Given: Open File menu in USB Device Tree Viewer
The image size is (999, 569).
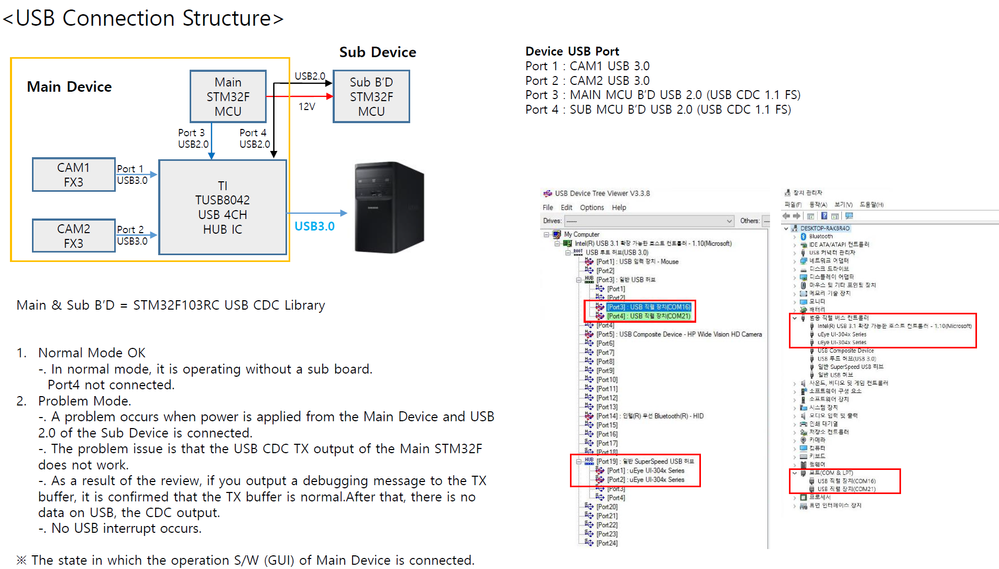Looking at the screenshot, I should (547, 208).
